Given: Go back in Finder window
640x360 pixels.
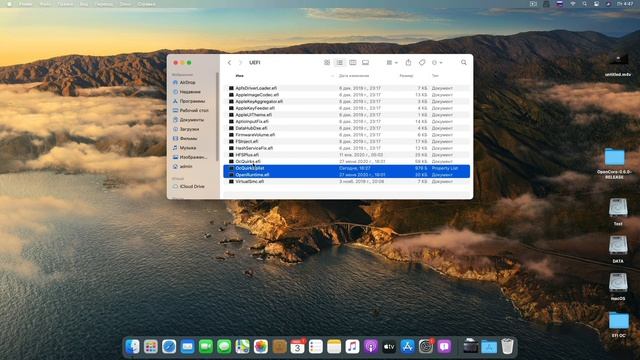Looking at the screenshot, I should pyautogui.click(x=229, y=62).
